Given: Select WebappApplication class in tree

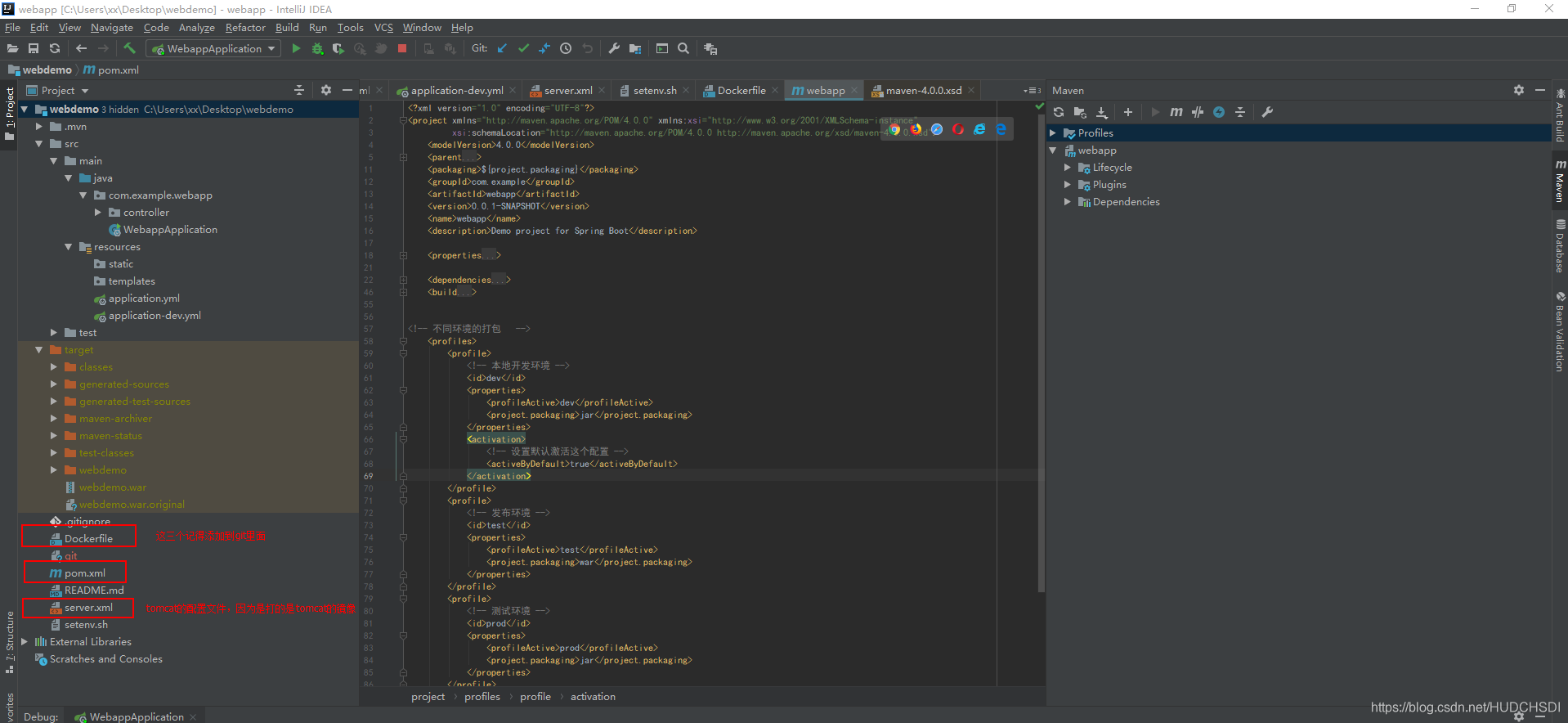Looking at the screenshot, I should click(170, 230).
